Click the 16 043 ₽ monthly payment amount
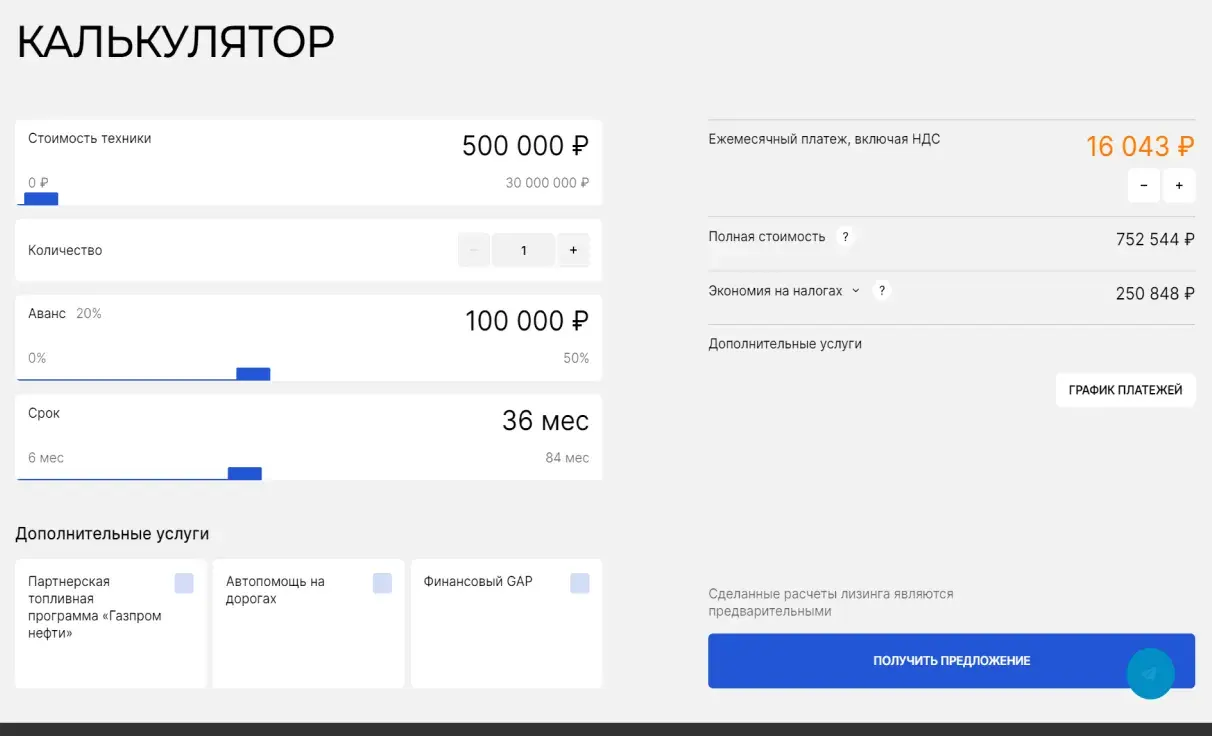The height and width of the screenshot is (736, 1212). pyautogui.click(x=1140, y=147)
